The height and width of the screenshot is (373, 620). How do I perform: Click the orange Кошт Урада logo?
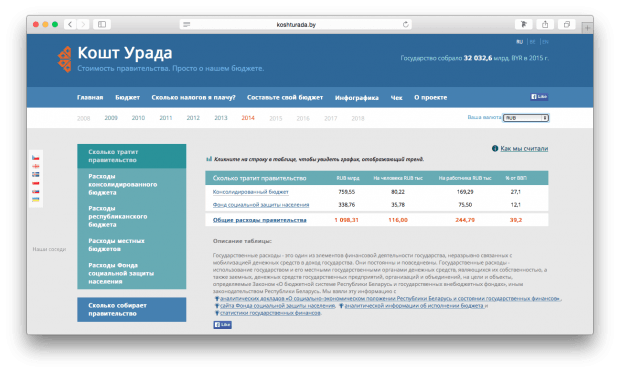pos(65,59)
